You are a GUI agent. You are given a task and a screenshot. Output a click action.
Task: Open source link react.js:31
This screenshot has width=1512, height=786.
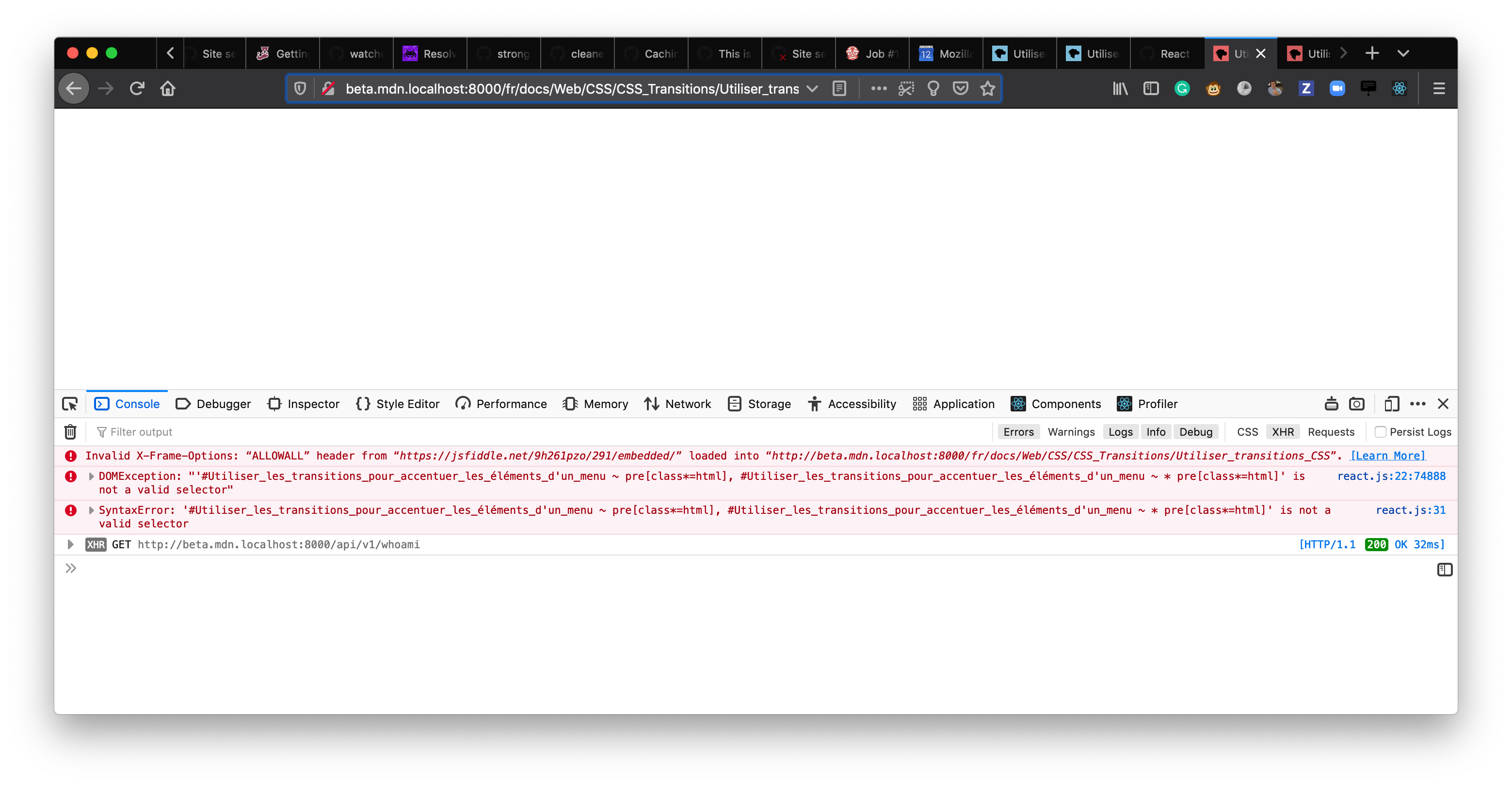pos(1411,510)
